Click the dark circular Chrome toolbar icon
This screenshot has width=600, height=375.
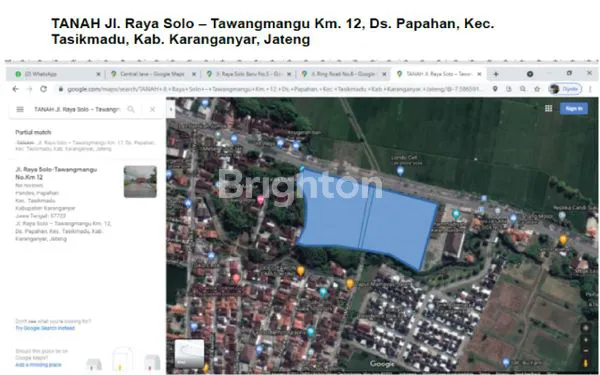[x=530, y=74]
